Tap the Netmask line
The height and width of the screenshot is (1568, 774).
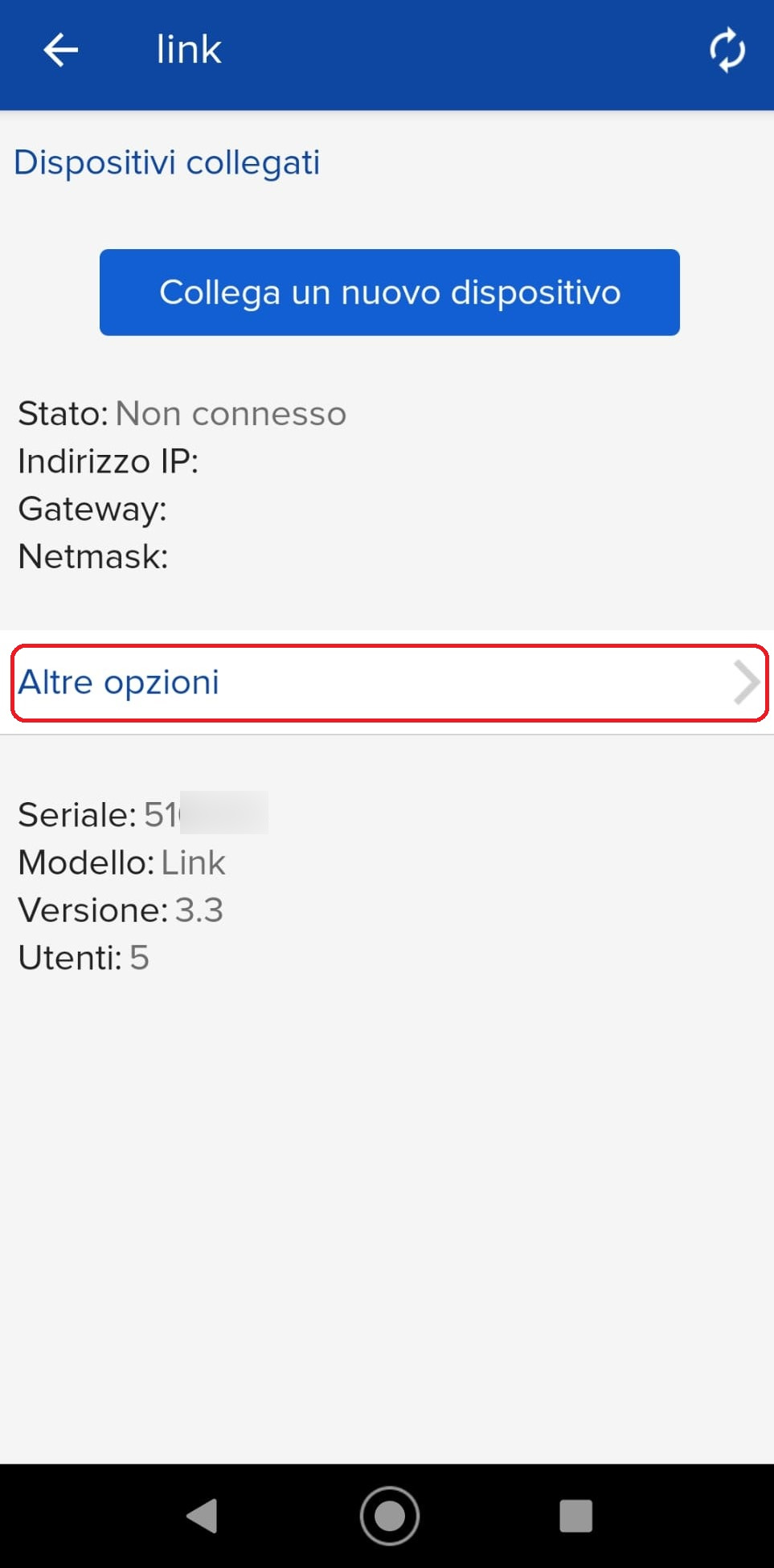click(93, 556)
